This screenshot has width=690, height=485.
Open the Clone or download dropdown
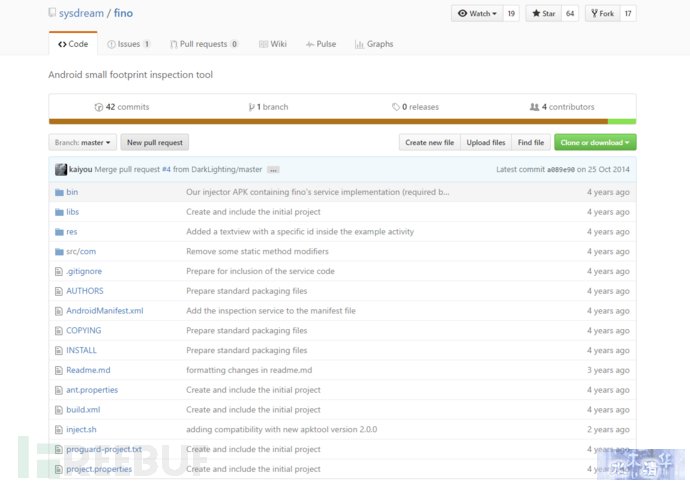(x=595, y=143)
